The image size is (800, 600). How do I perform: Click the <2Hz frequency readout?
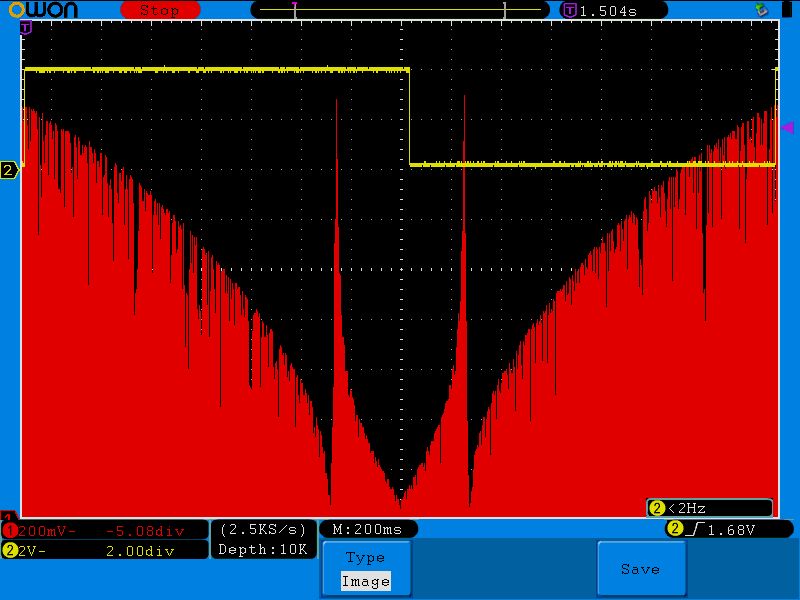tap(687, 508)
